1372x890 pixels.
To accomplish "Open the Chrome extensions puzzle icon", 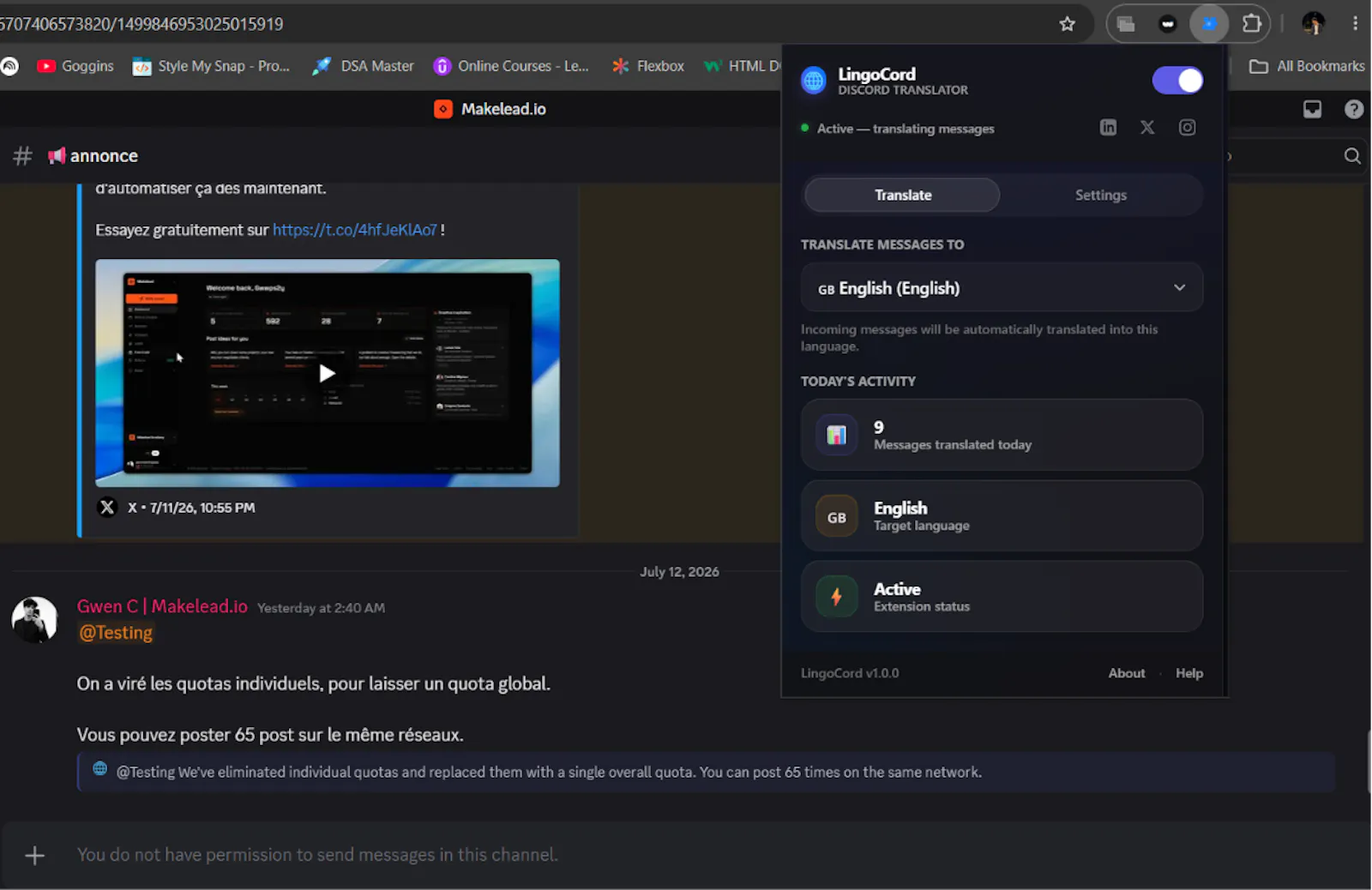I will (x=1251, y=24).
